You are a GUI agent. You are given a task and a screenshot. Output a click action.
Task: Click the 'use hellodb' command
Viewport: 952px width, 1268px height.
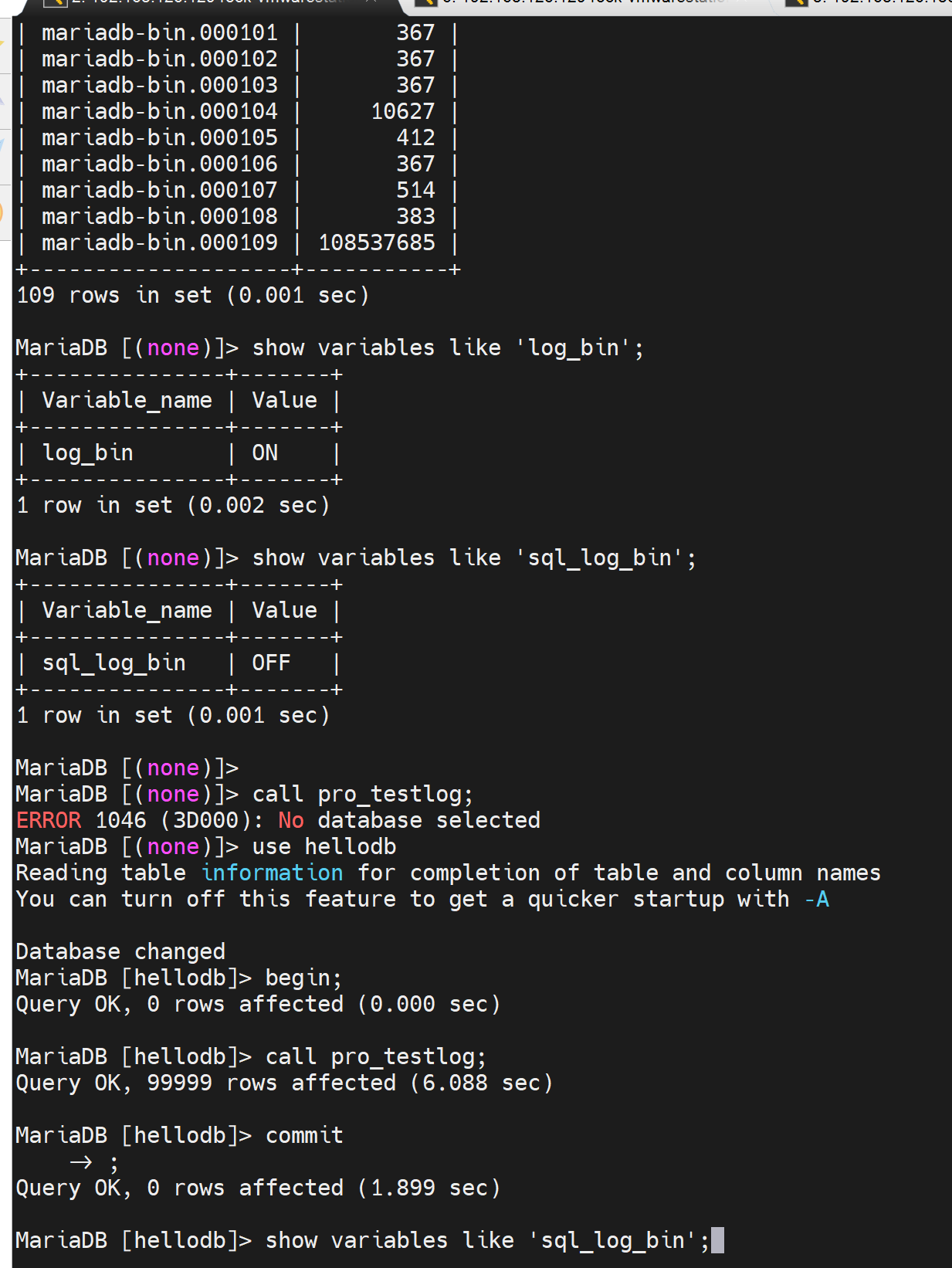tap(324, 846)
